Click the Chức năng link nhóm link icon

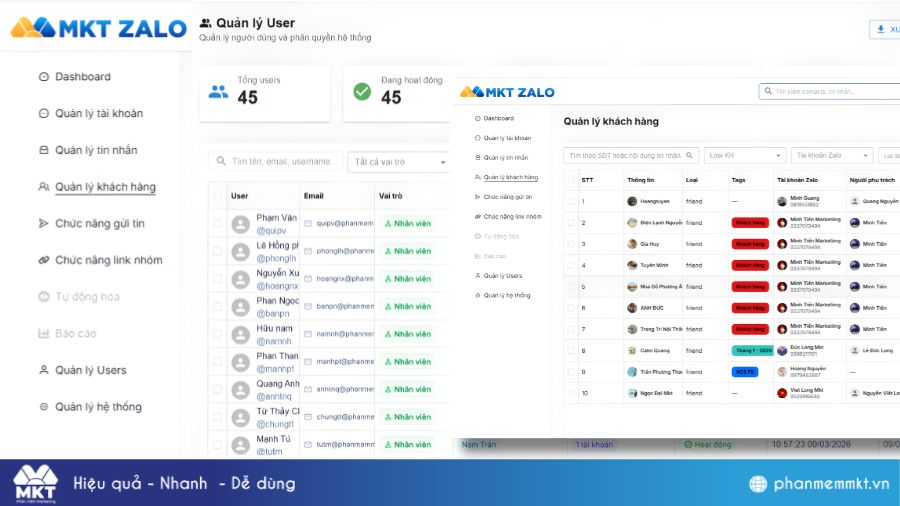click(x=43, y=260)
